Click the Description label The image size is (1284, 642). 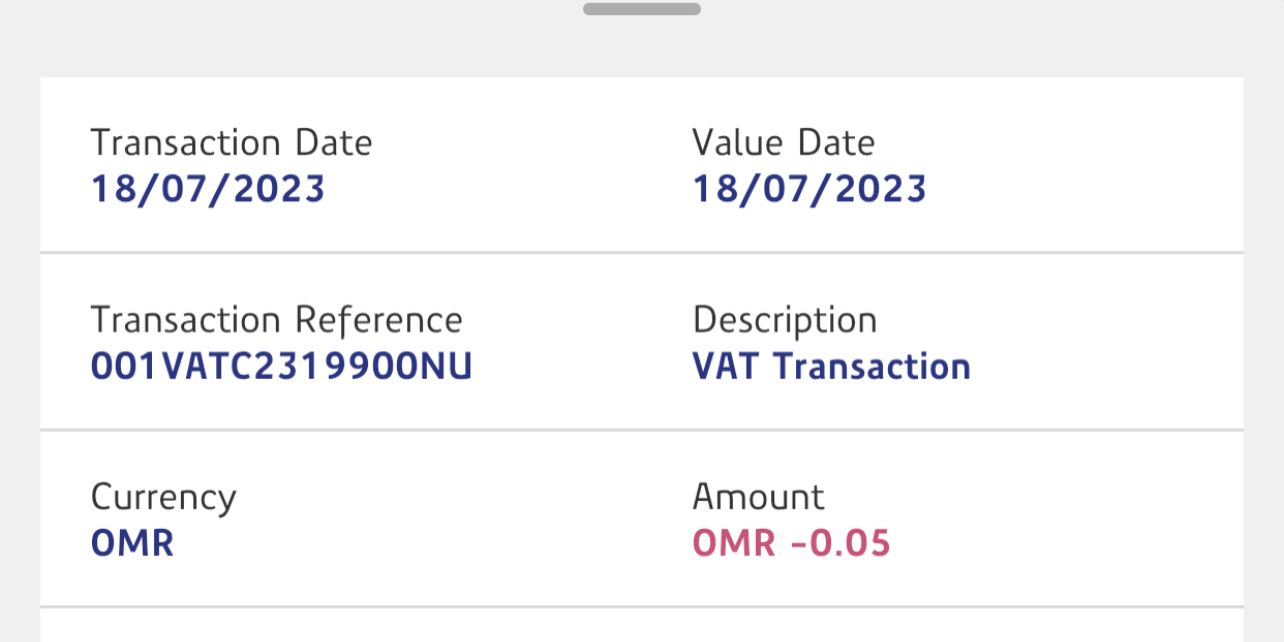[x=784, y=320]
